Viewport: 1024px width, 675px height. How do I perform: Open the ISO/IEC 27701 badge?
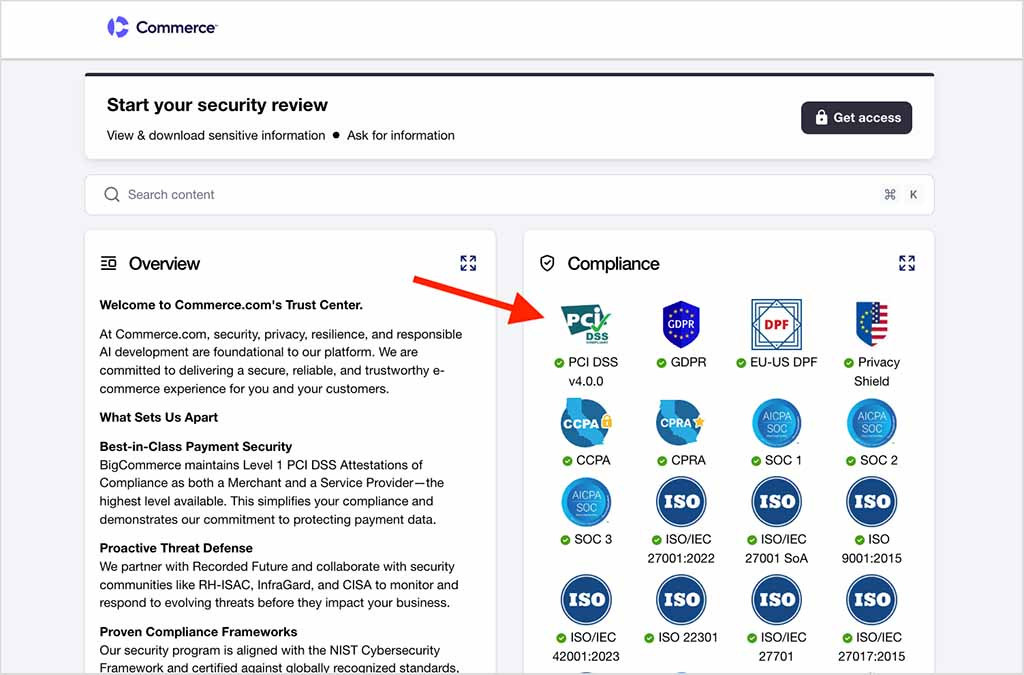(776, 599)
